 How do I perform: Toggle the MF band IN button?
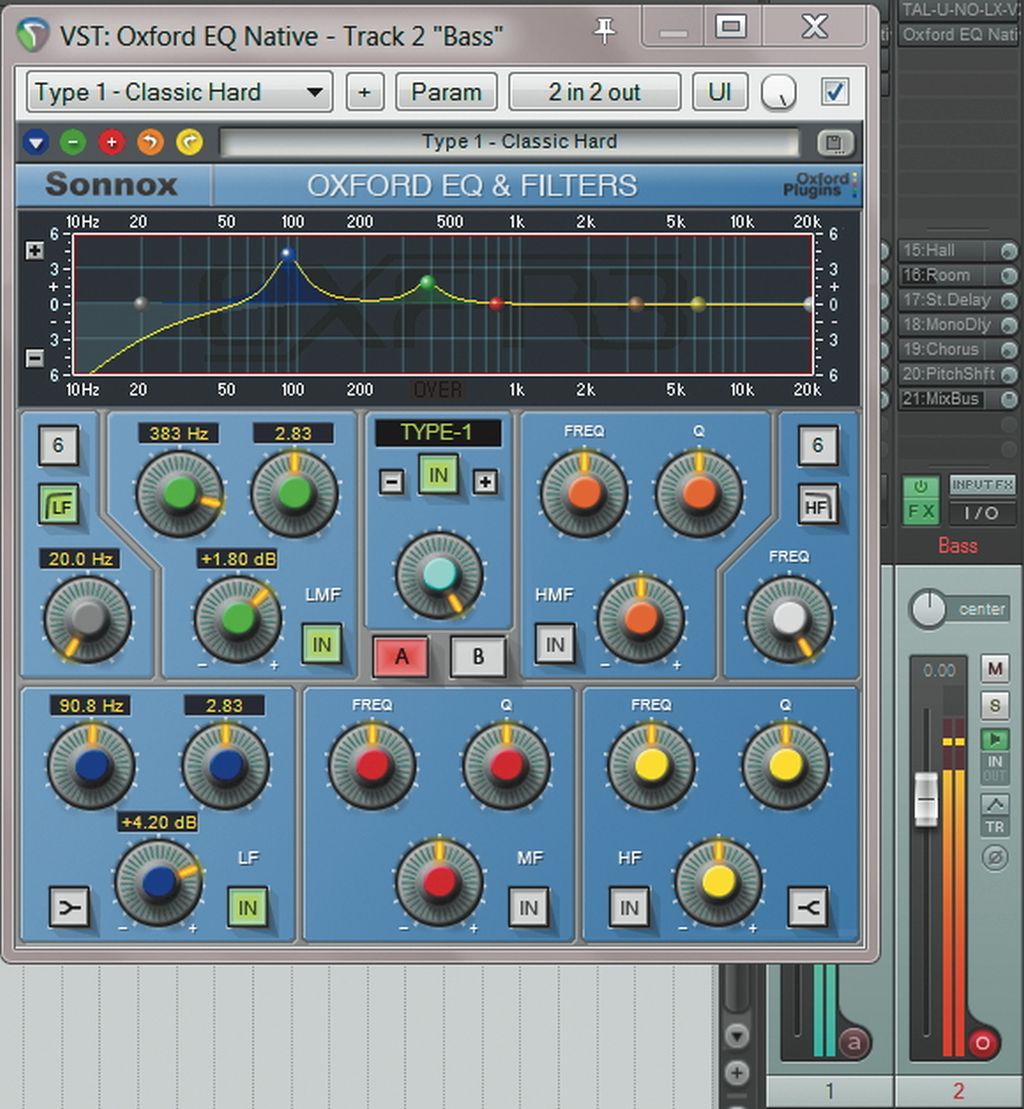click(529, 907)
